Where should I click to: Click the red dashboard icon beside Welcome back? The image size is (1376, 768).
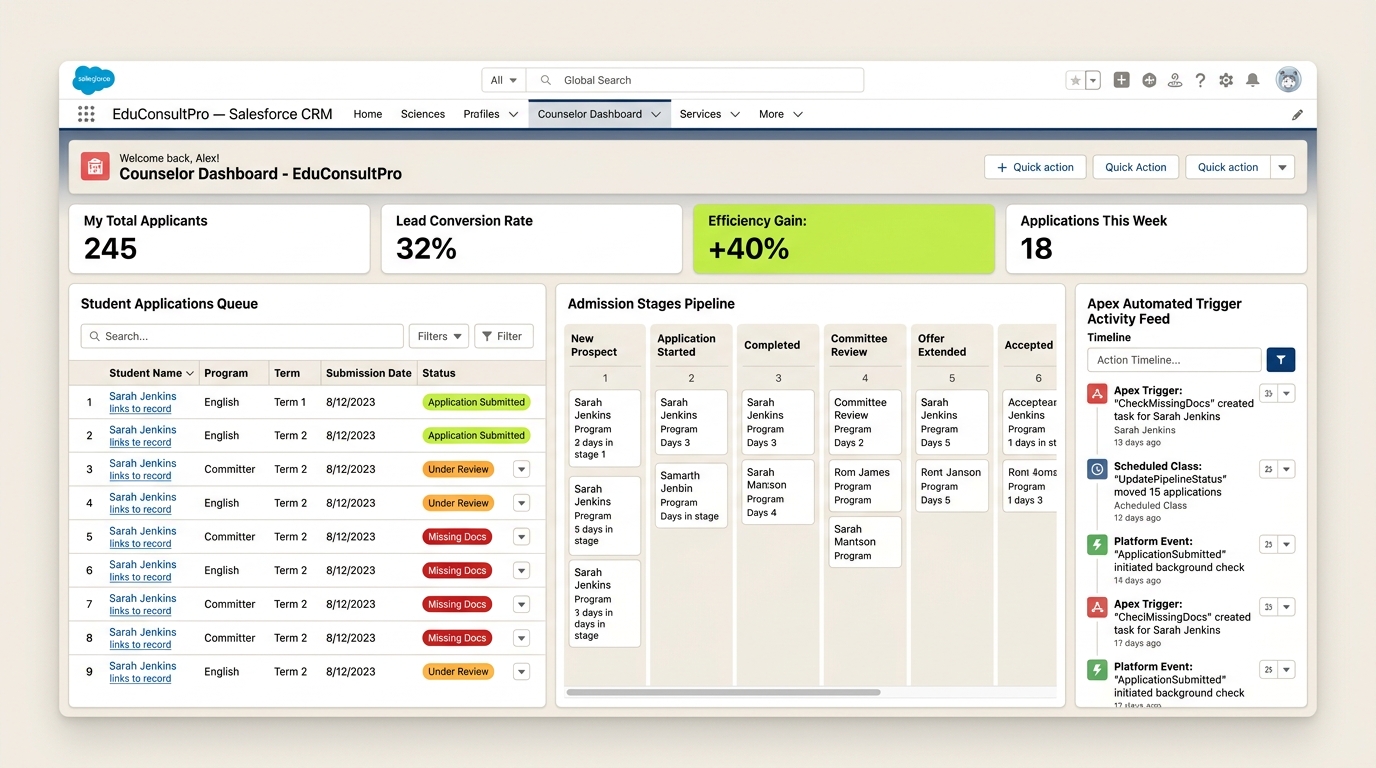pyautogui.click(x=95, y=166)
